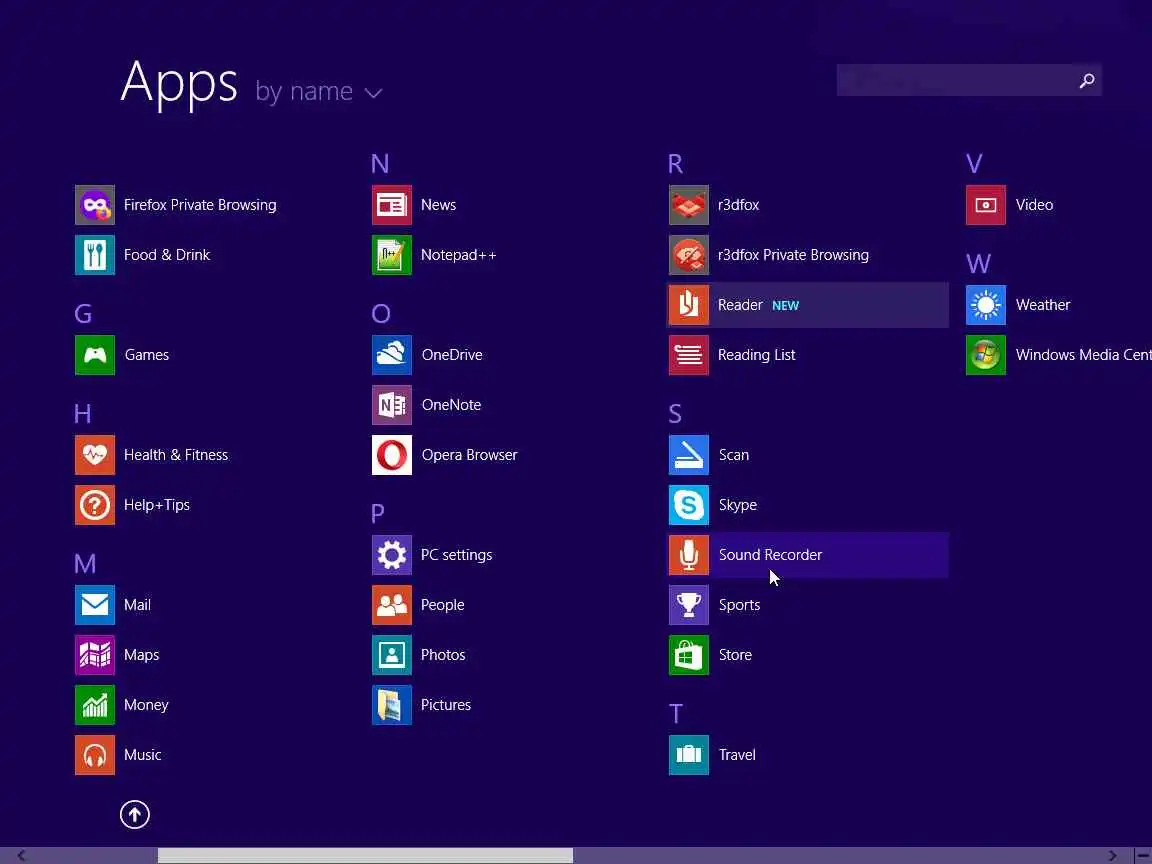Click the magnifier search button

(1087, 80)
